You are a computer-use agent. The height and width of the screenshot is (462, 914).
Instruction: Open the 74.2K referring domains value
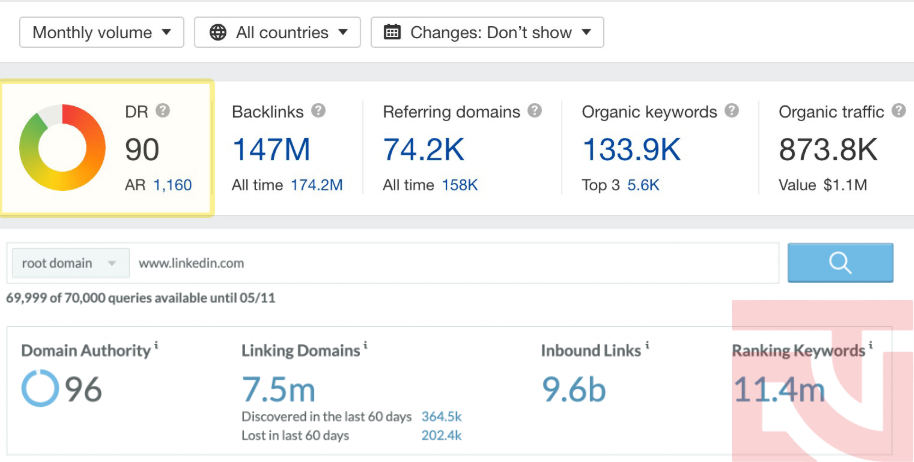(423, 149)
